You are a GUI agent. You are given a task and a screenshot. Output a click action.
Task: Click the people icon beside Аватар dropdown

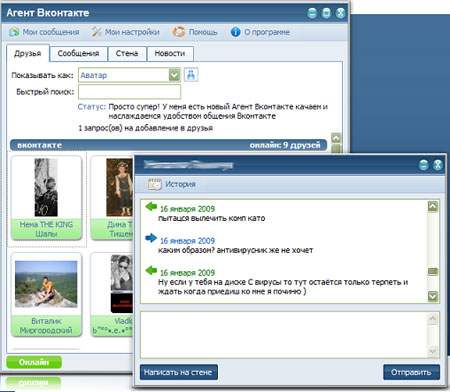point(191,75)
